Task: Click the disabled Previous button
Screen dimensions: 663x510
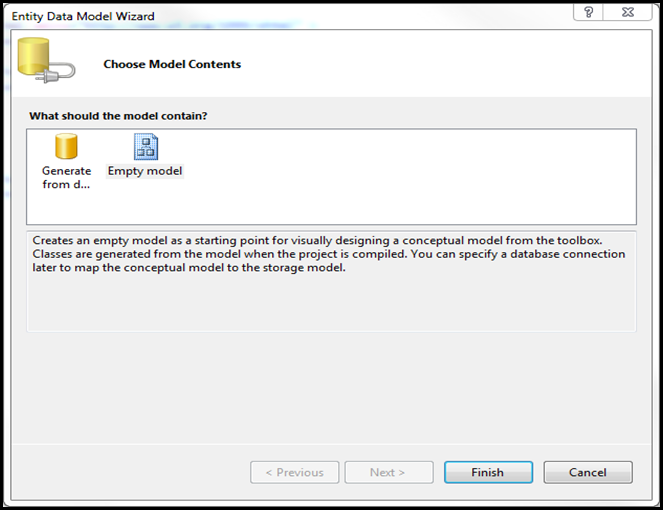Action: pyautogui.click(x=294, y=472)
